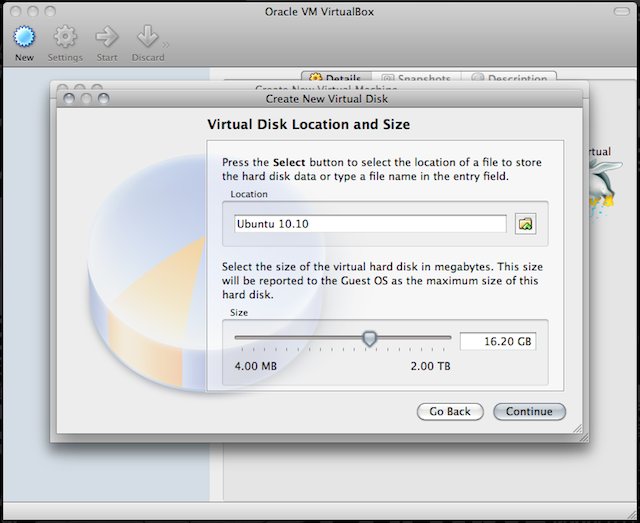Click the dialog's bottom-right resize grip

point(578,429)
